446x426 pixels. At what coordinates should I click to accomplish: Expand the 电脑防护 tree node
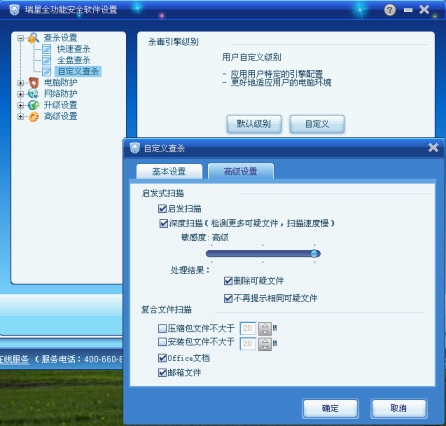21,83
